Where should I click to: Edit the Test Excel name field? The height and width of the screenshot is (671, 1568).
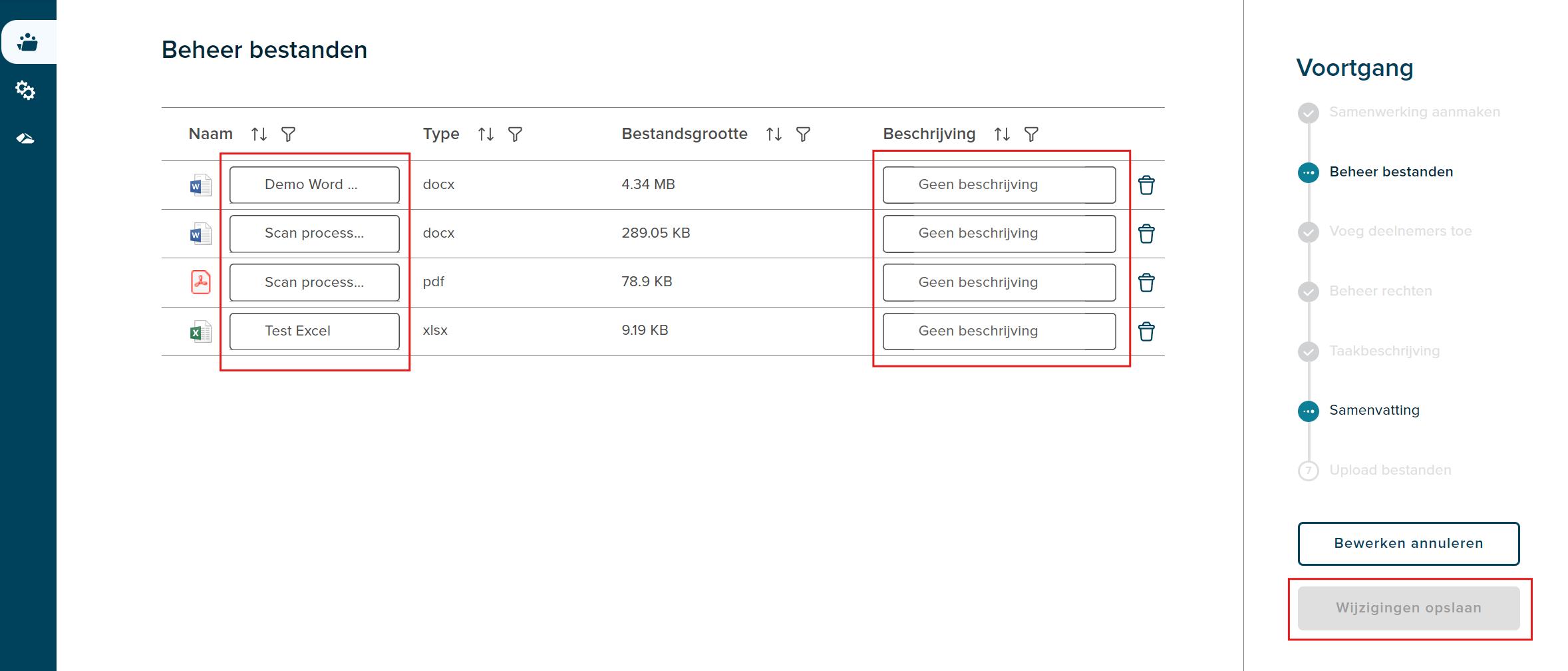315,331
